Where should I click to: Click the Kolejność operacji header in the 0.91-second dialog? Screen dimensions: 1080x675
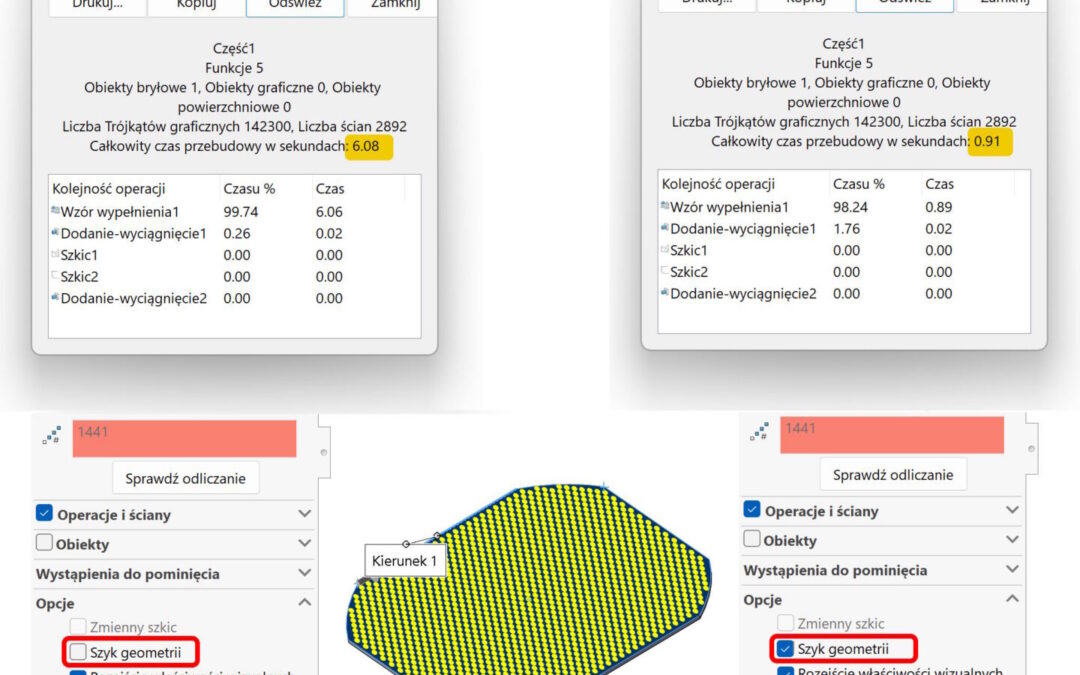(718, 184)
